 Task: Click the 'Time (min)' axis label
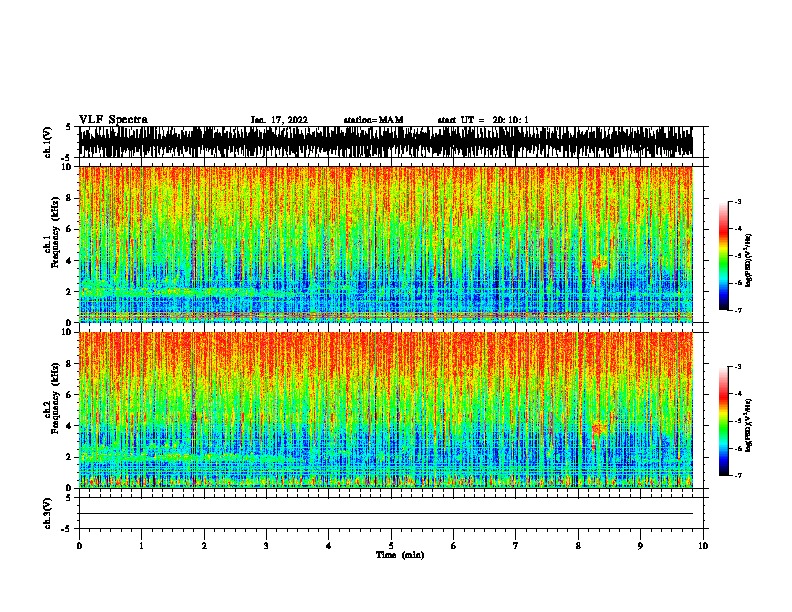point(400,555)
